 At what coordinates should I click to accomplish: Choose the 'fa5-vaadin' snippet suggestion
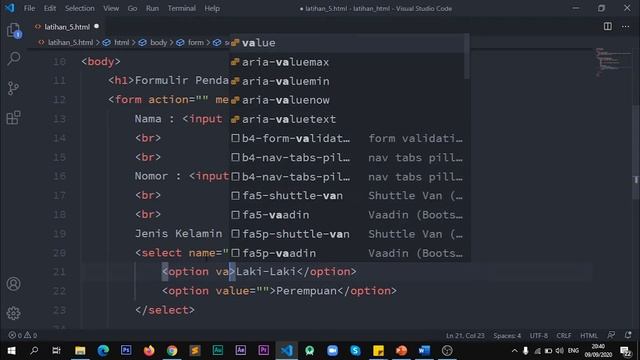pyautogui.click(x=347, y=215)
